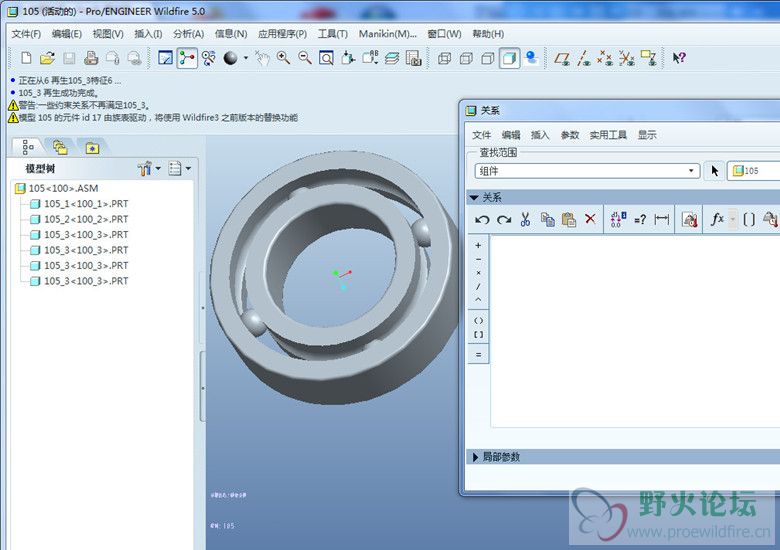Switch to shaded display style

pos(509,59)
